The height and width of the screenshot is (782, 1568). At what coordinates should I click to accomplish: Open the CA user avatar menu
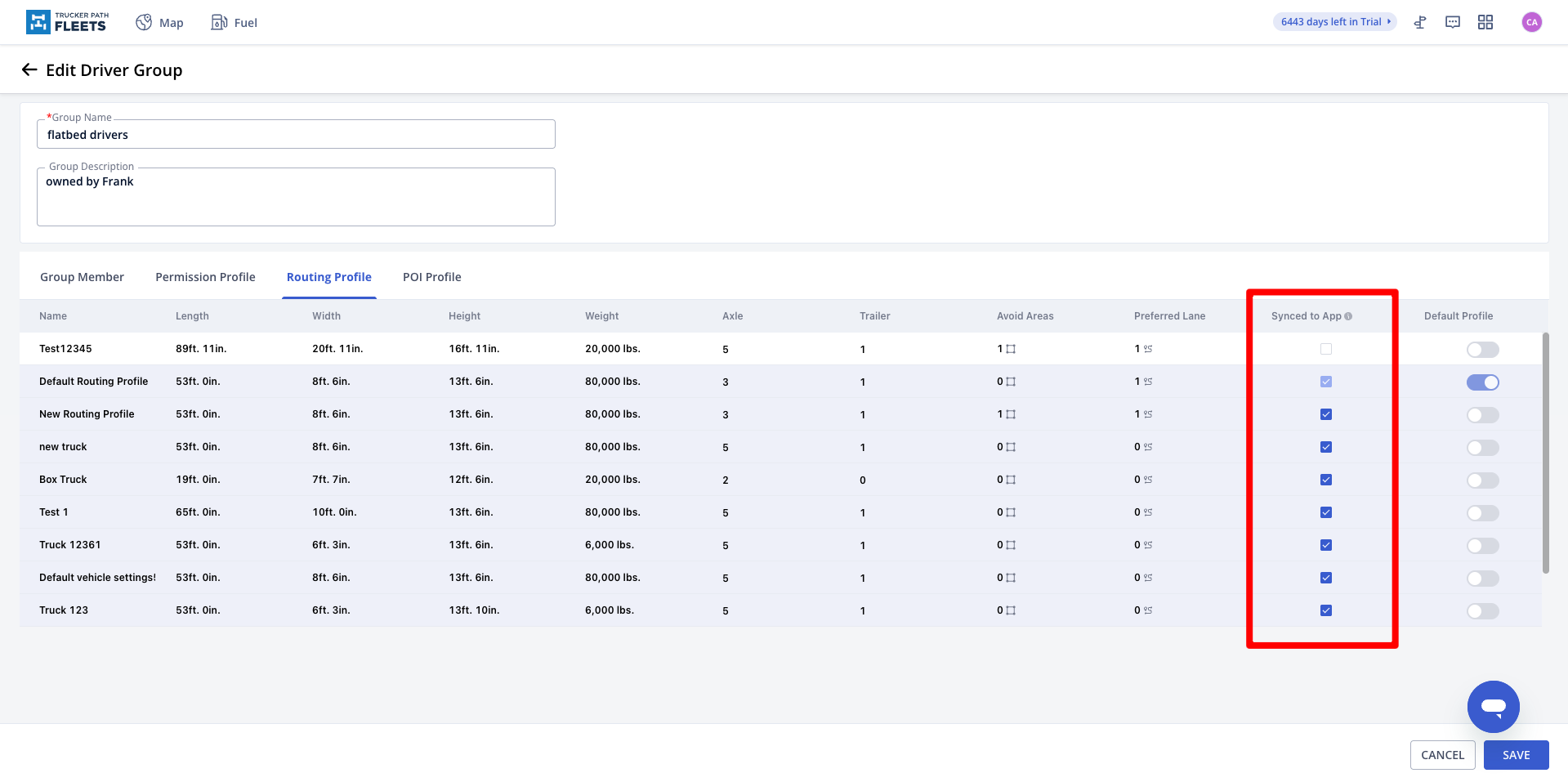(x=1532, y=22)
